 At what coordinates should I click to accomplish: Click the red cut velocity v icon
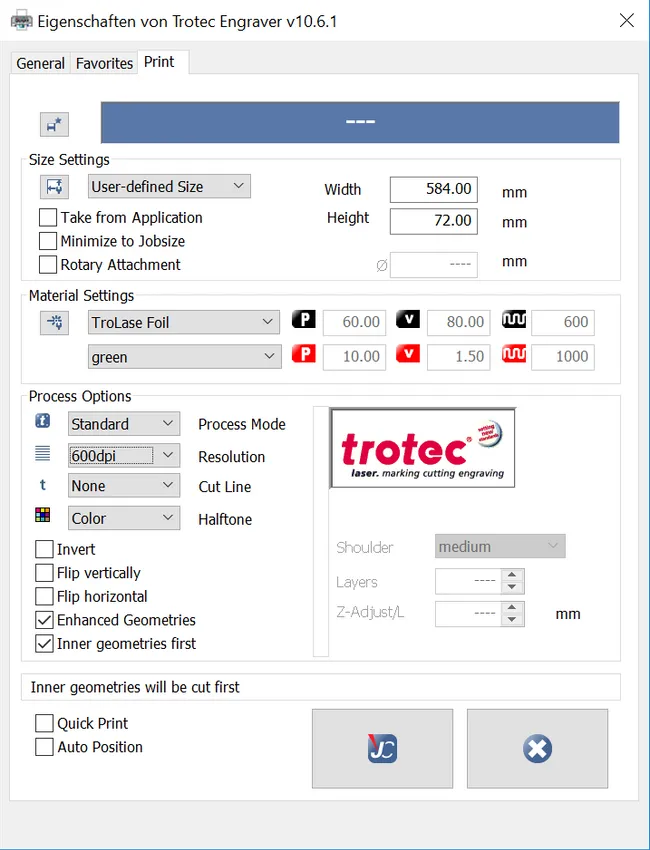(x=408, y=354)
